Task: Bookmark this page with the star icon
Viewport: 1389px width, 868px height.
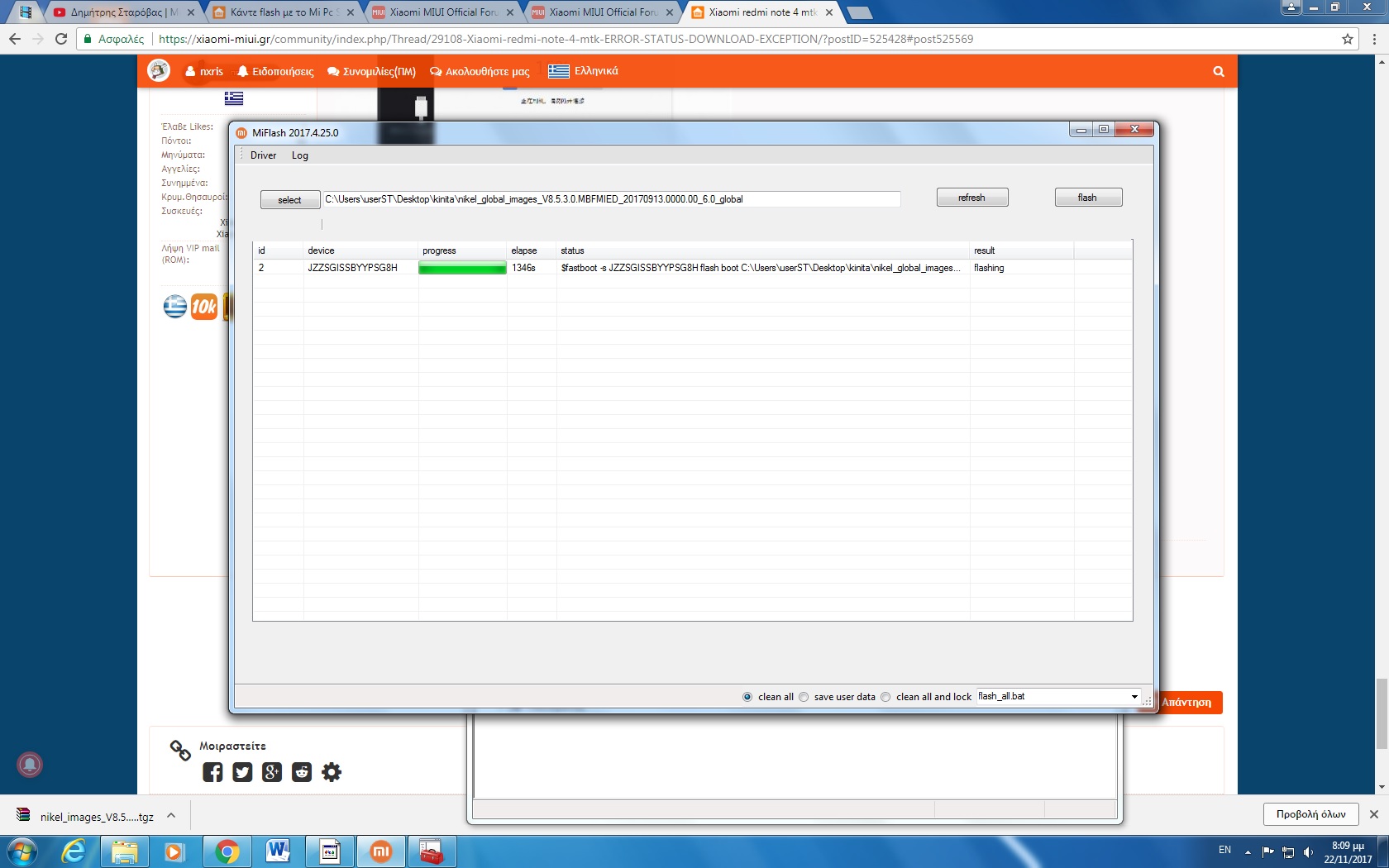Action: coord(1348,39)
